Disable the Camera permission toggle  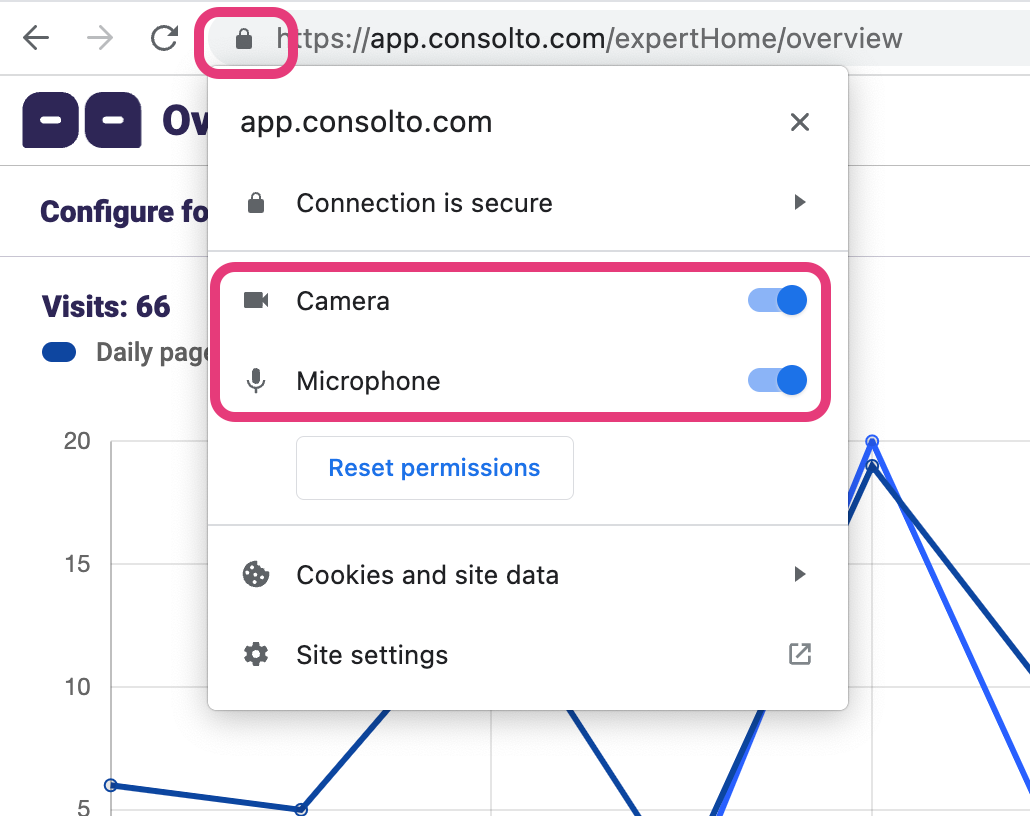777,300
